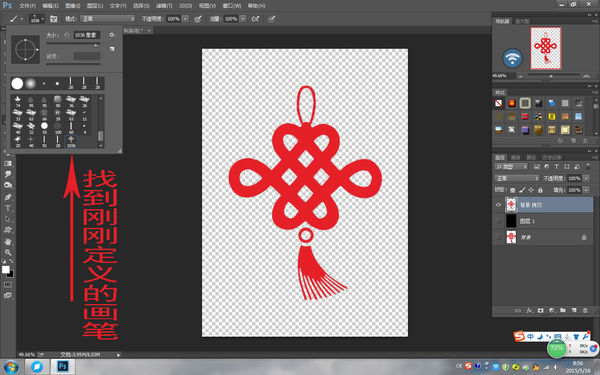The image size is (600, 375).
Task: Open the 滤镜(T) menu
Action: [164, 6]
